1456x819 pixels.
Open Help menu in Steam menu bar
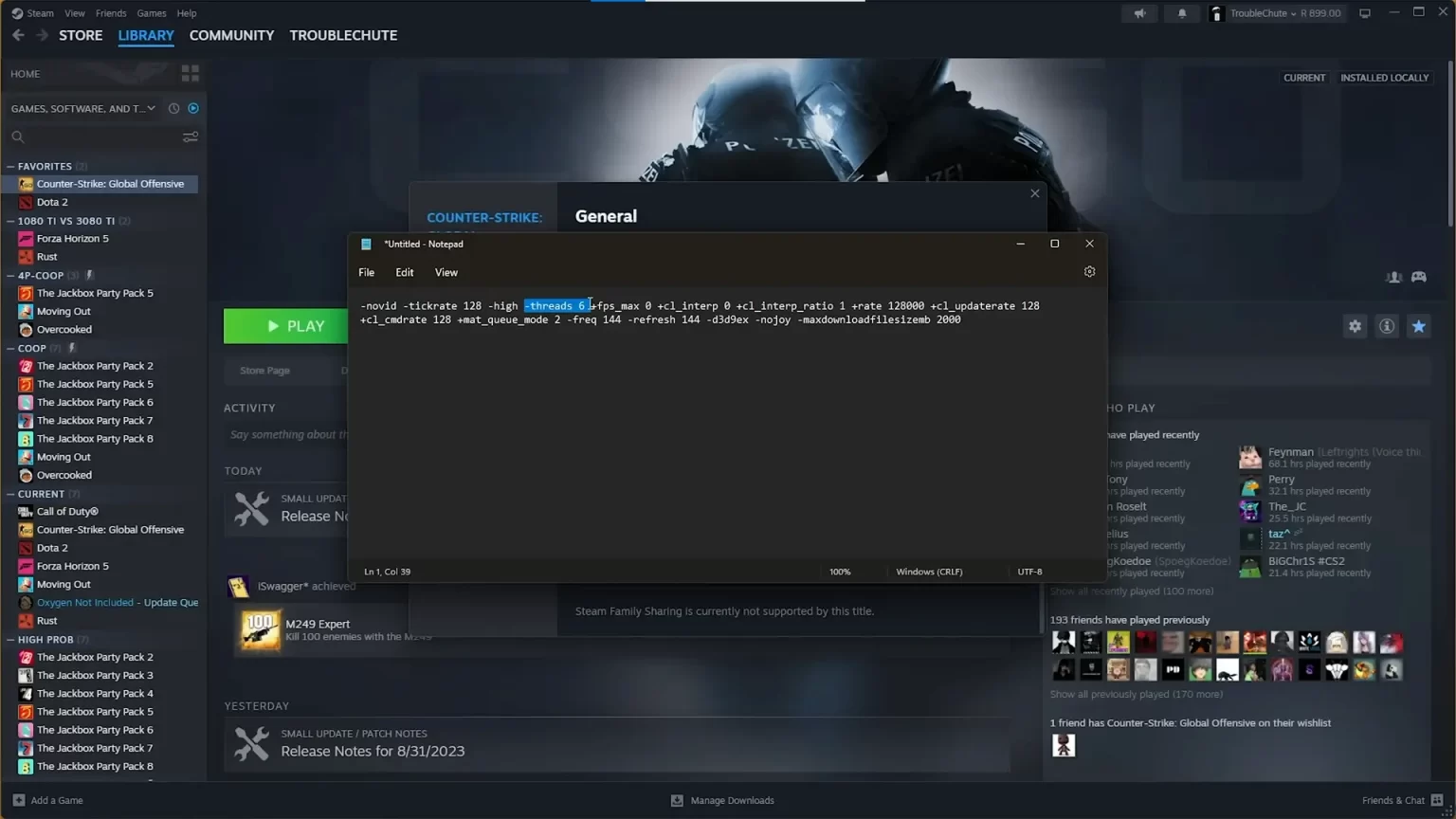[187, 13]
